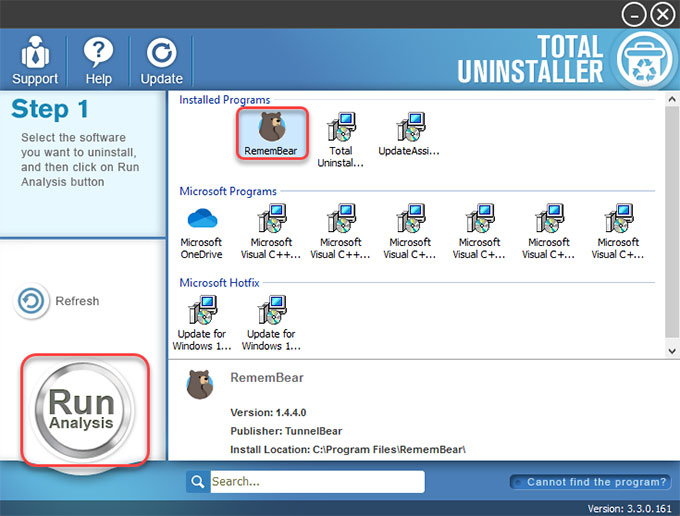Open the Help page
This screenshot has height=516, width=680.
click(x=98, y=60)
